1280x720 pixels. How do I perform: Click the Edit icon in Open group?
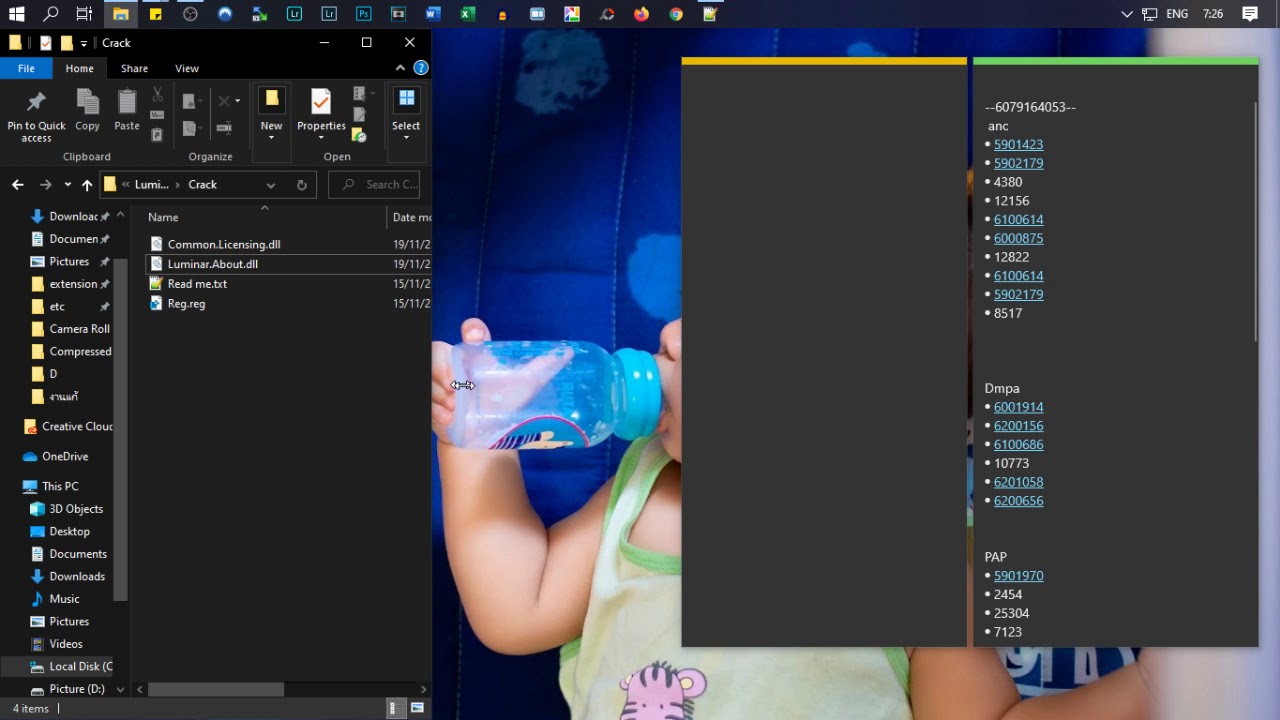point(360,115)
